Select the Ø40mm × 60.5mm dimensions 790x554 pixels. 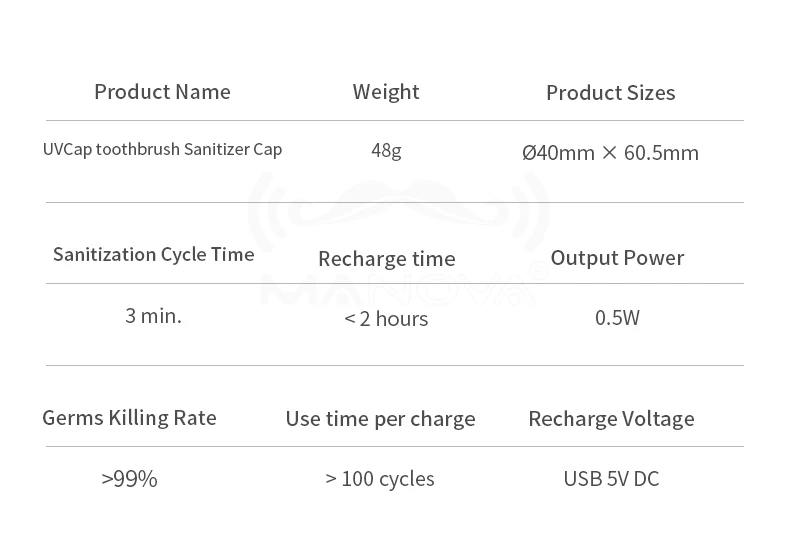610,153
